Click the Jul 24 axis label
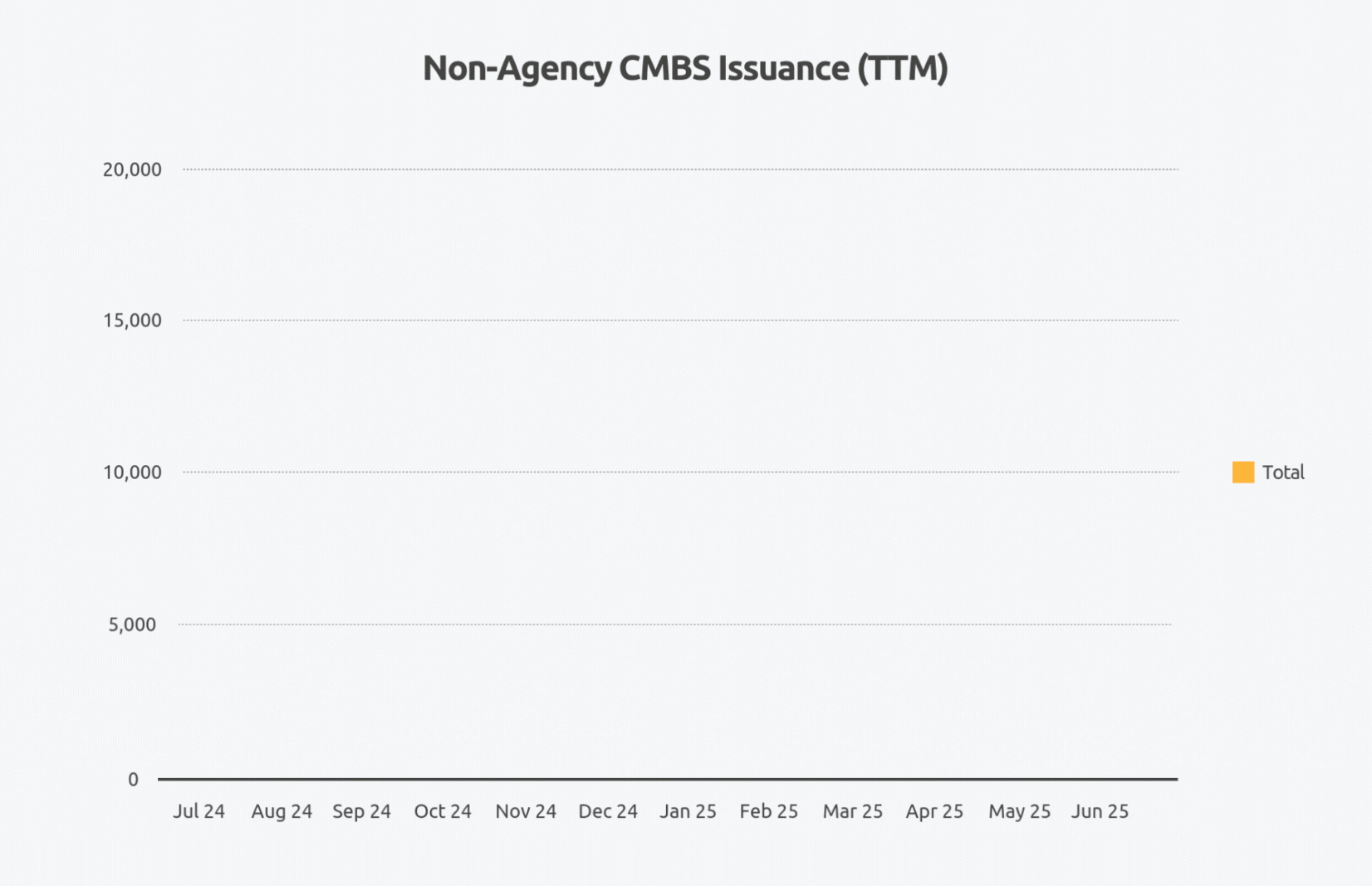Screen dimensions: 1372x886 pos(198,811)
